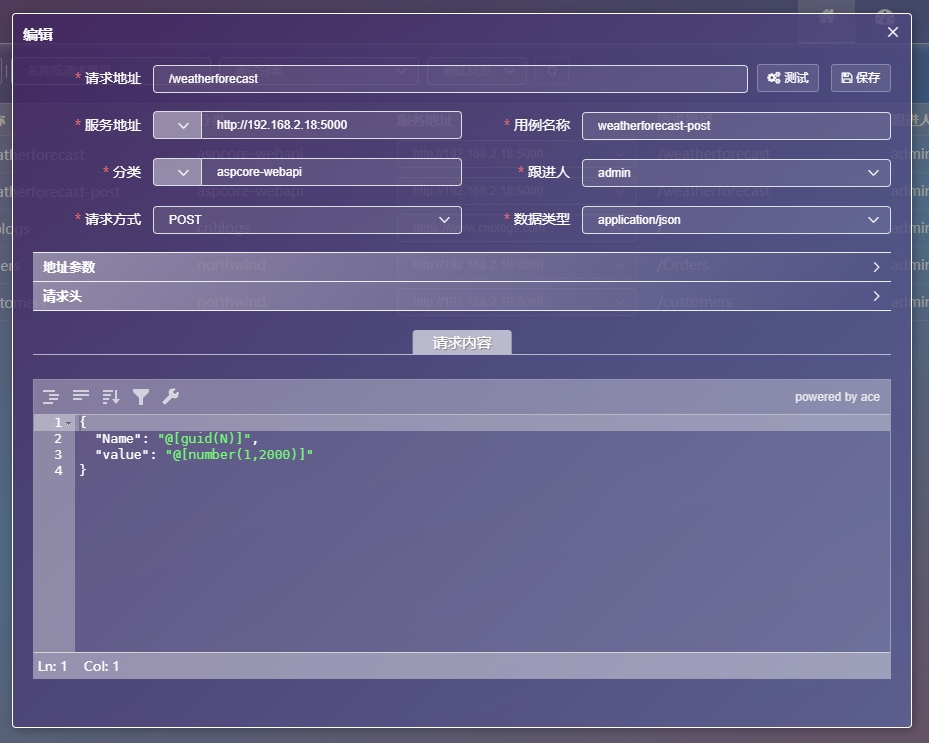Click the 服务地址 field http://192.168.2.18:5000
The image size is (929, 743).
coord(331,125)
